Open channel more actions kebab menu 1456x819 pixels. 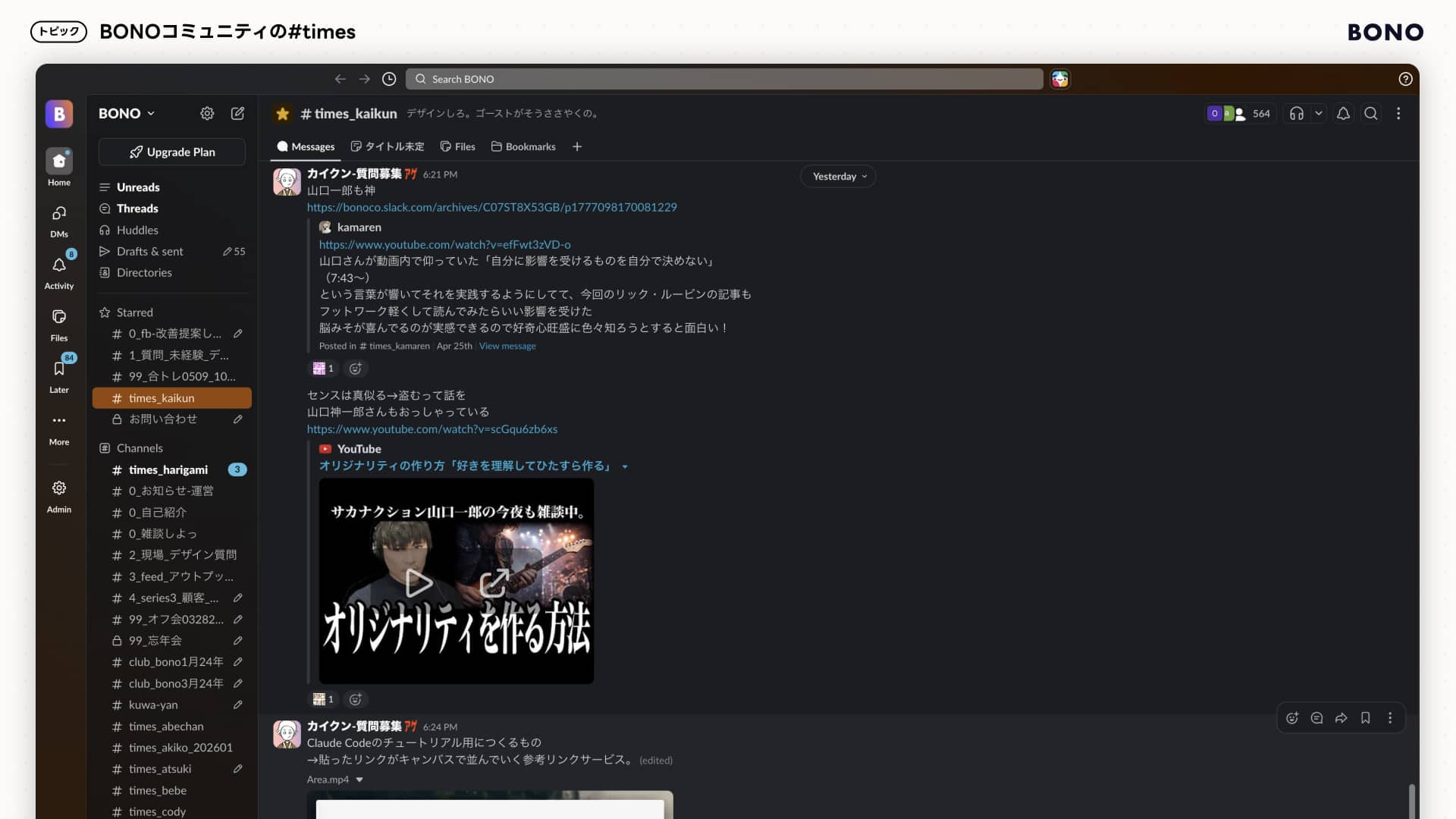1398,113
